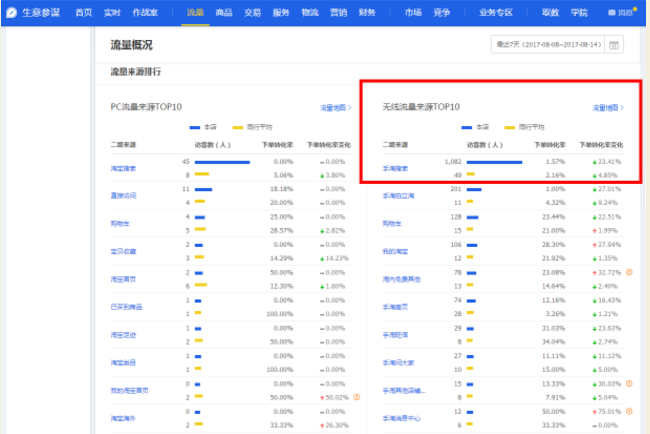Click the 1.57% conversion rate value
The image size is (650, 434).
pyautogui.click(x=555, y=162)
